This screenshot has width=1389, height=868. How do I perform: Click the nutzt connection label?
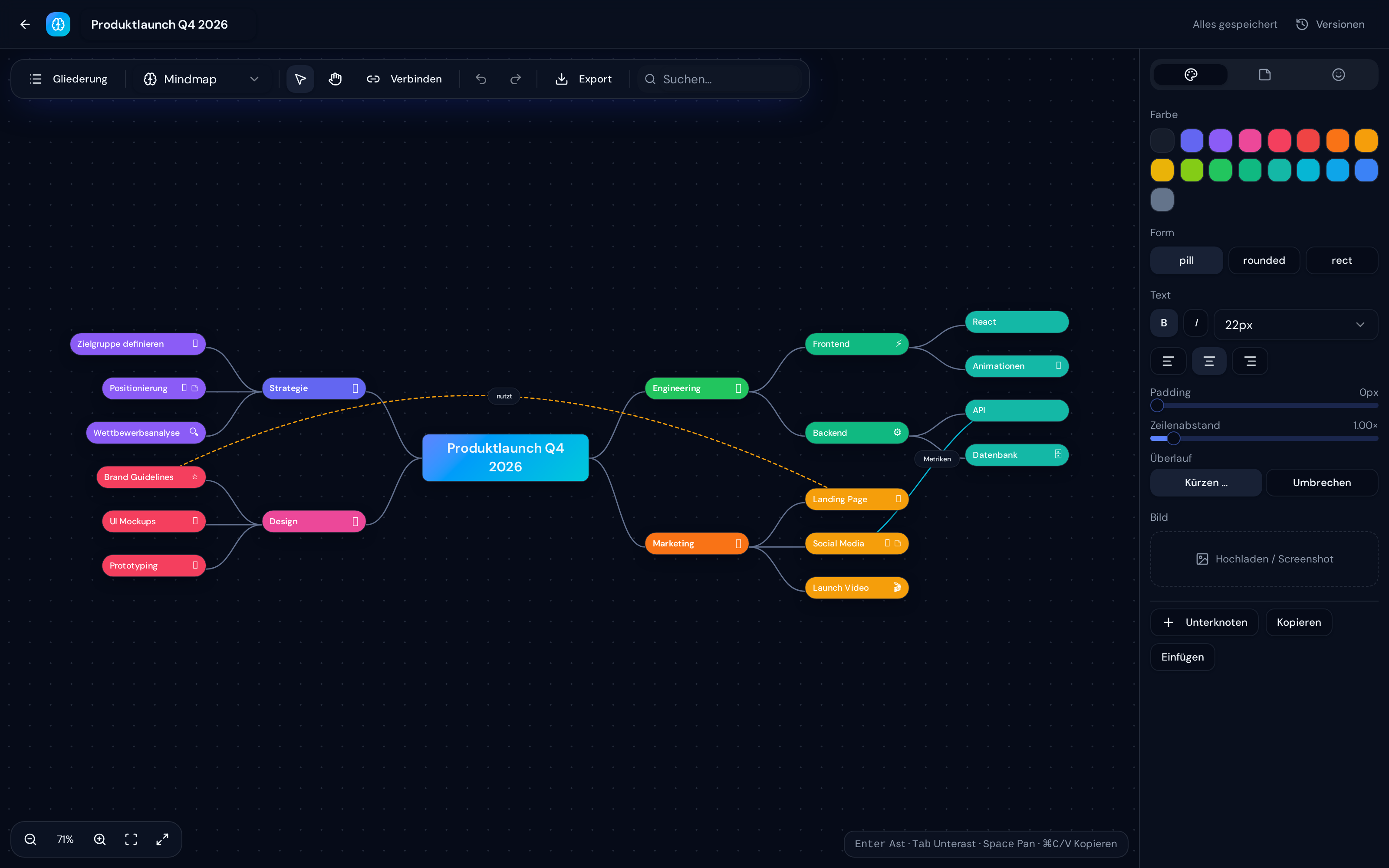tap(504, 396)
